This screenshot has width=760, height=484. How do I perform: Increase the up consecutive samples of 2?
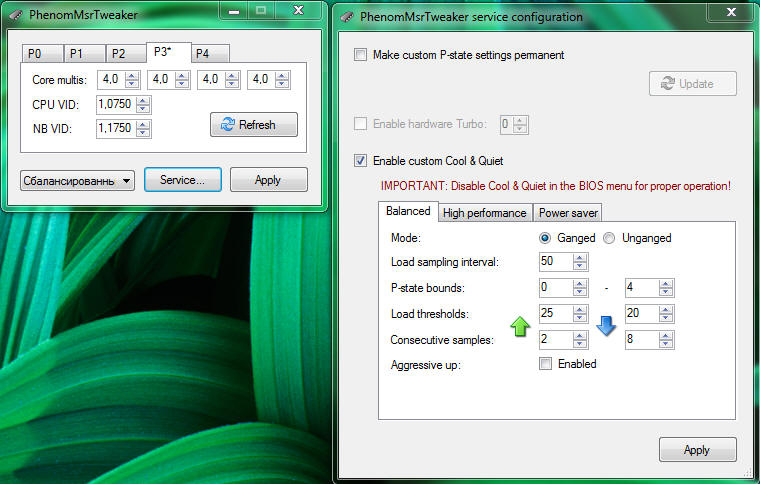point(580,336)
